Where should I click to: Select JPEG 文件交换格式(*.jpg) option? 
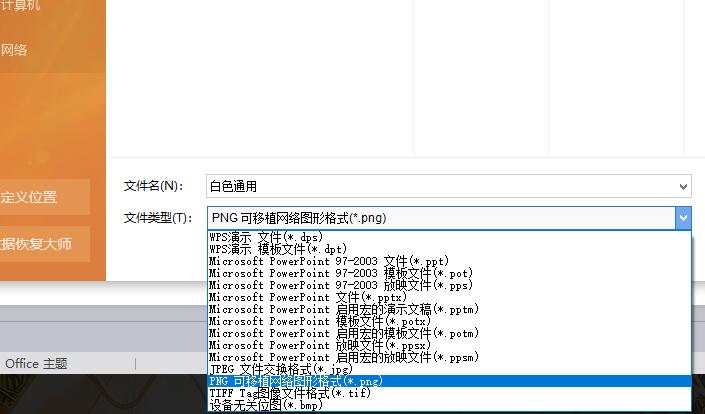449,369
